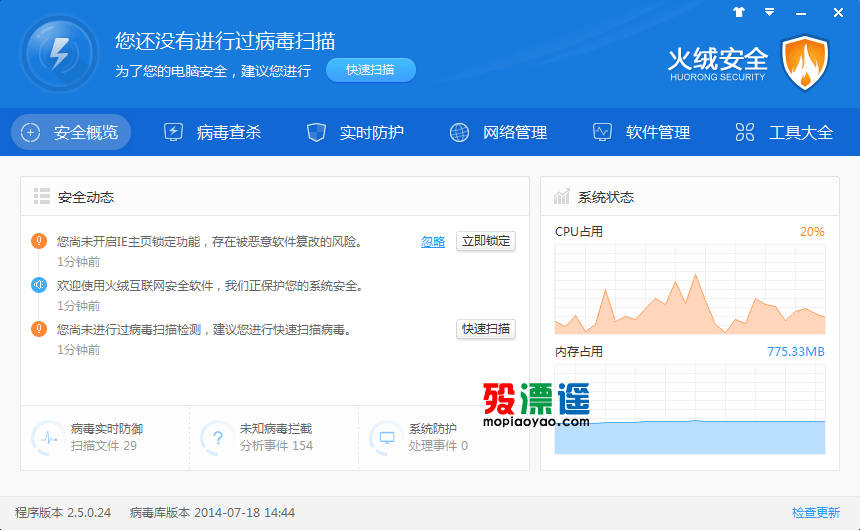Click the 病毒查杀 lightning screen icon
Viewport: 860px width, 530px height.
(173, 132)
